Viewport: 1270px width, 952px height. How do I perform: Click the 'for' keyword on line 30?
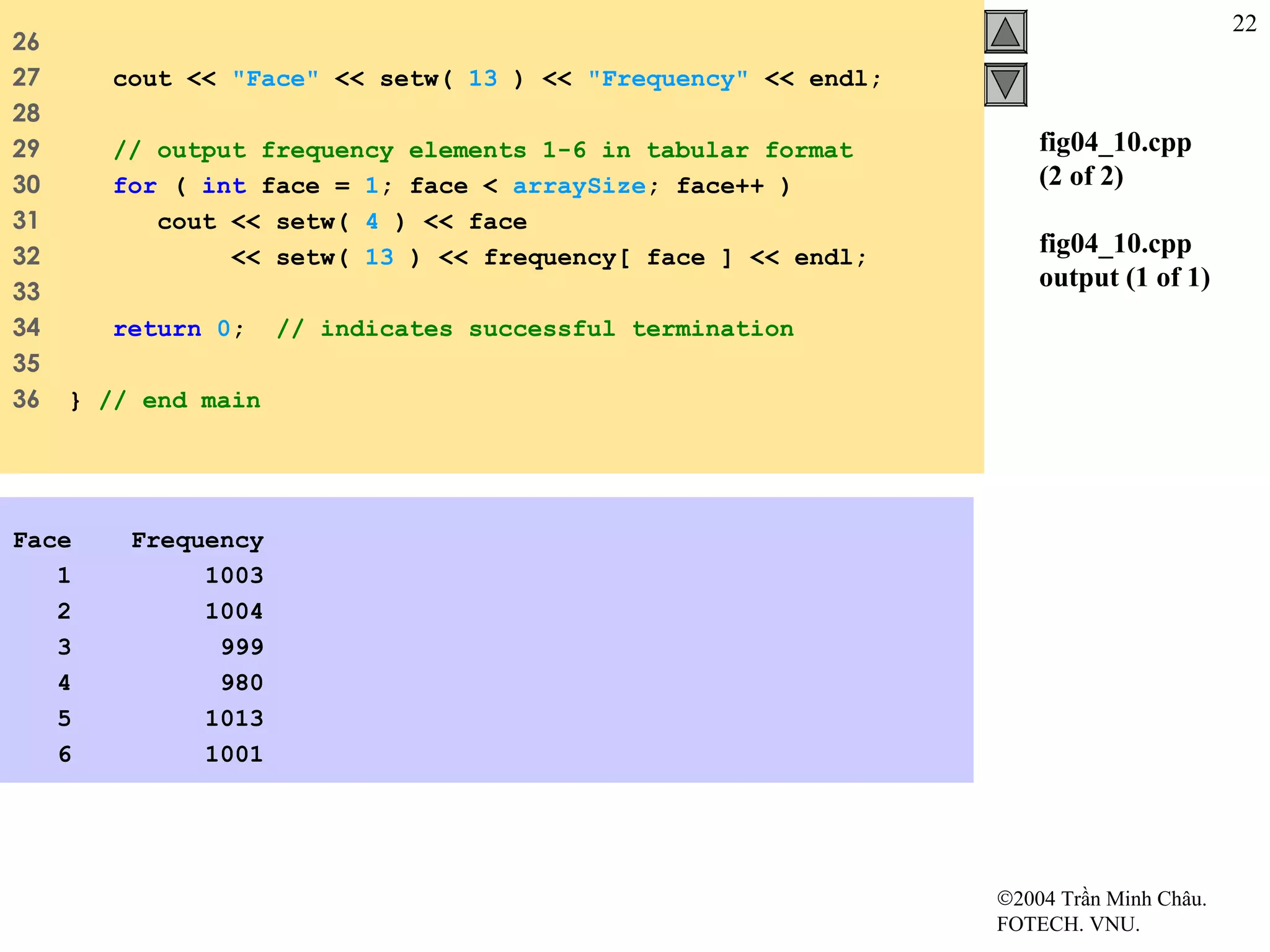(135, 186)
